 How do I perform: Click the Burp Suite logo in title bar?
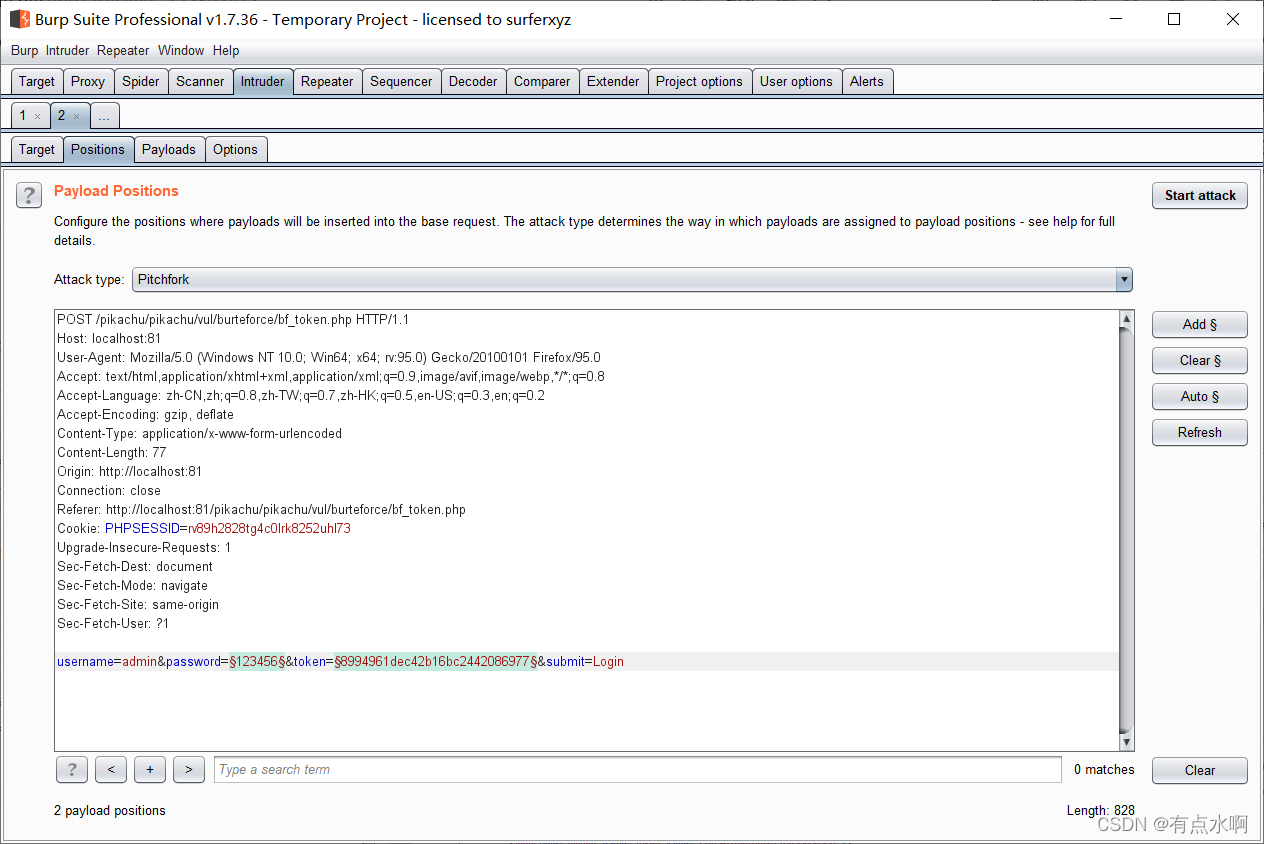[20, 19]
